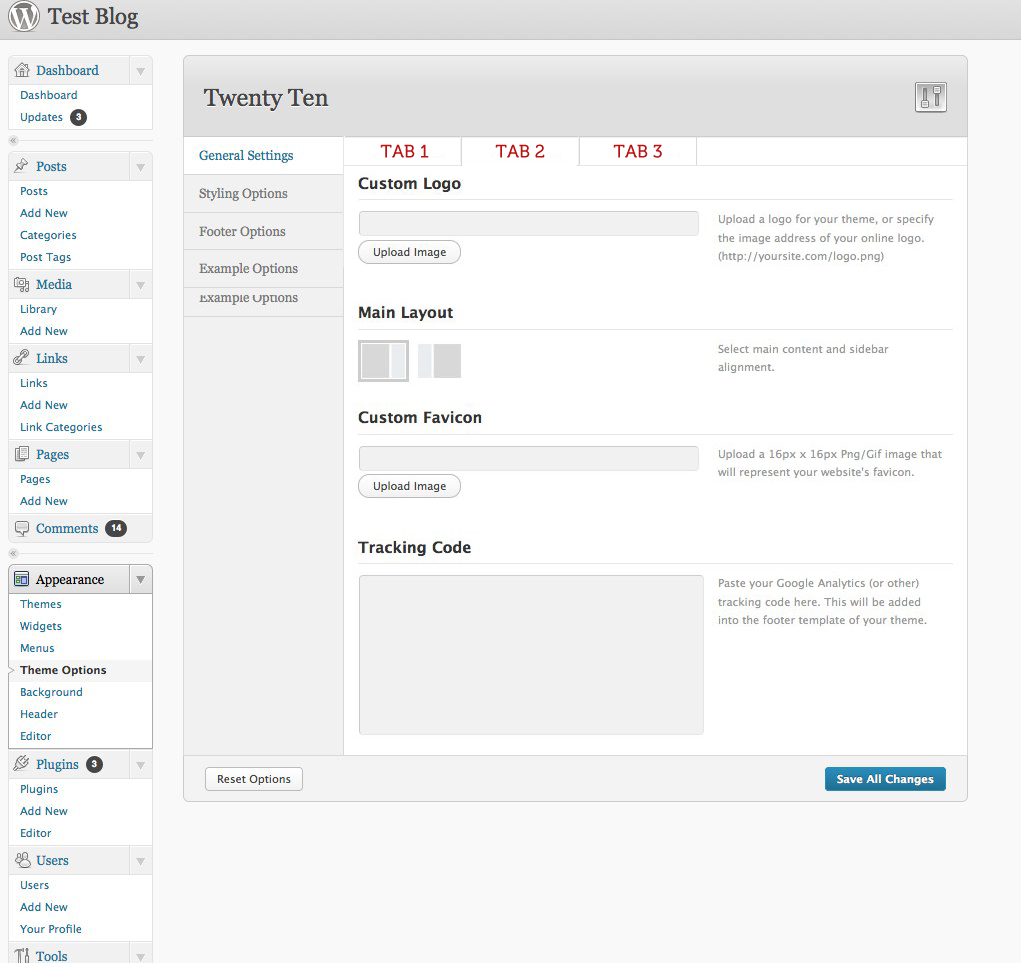Click the theme options sliders icon
This screenshot has height=963, width=1021.
tap(930, 98)
